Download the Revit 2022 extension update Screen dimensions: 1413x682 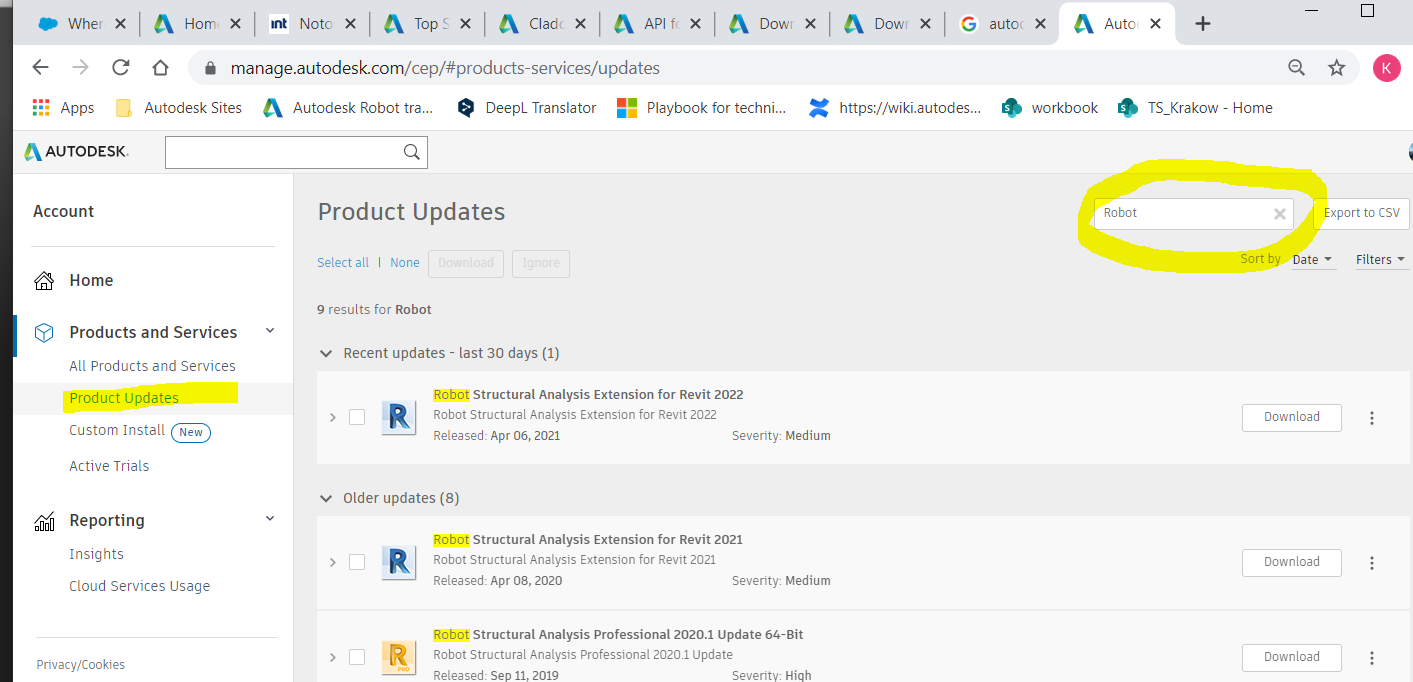coord(1291,417)
